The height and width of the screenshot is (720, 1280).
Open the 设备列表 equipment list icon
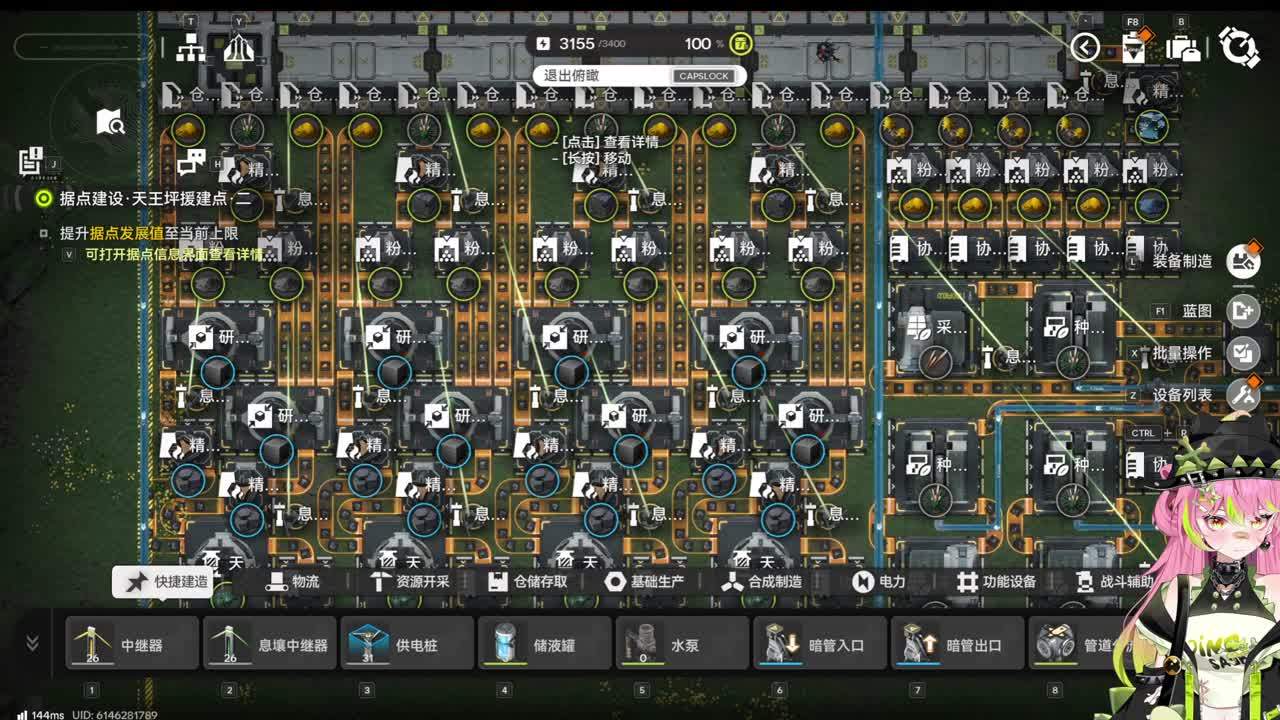1243,395
